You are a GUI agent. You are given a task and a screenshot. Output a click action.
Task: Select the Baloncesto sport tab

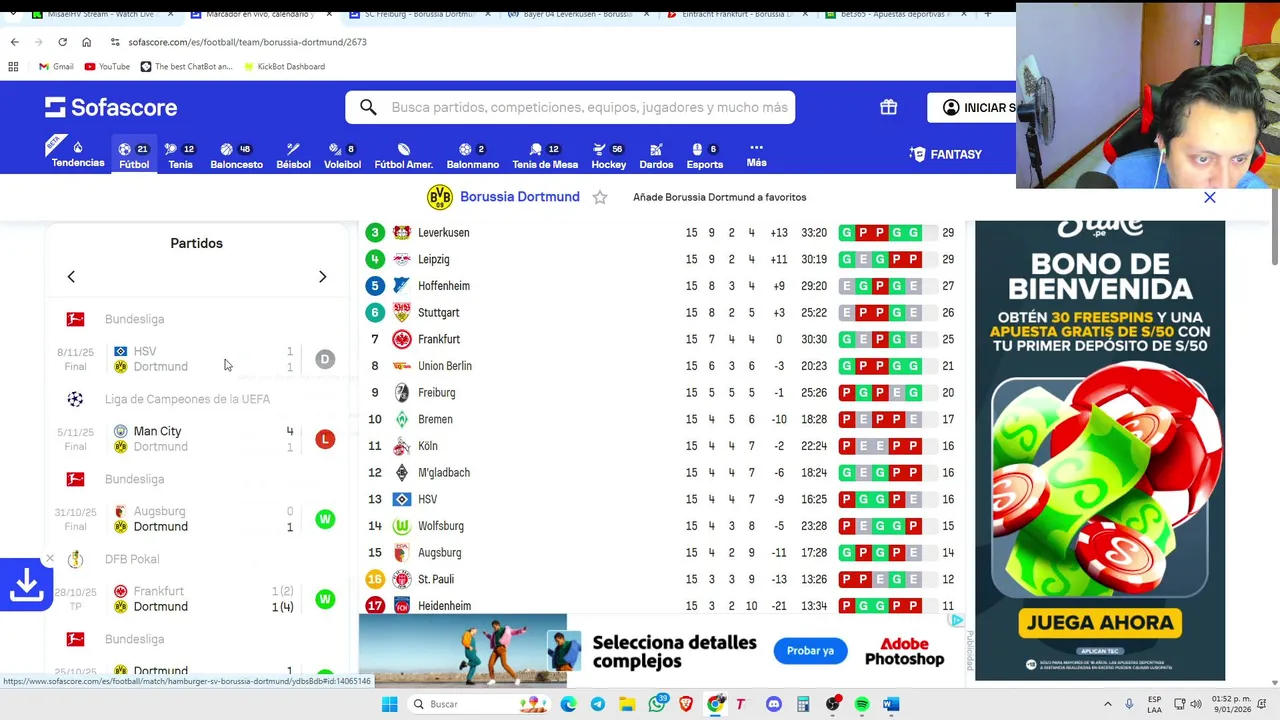click(x=236, y=155)
